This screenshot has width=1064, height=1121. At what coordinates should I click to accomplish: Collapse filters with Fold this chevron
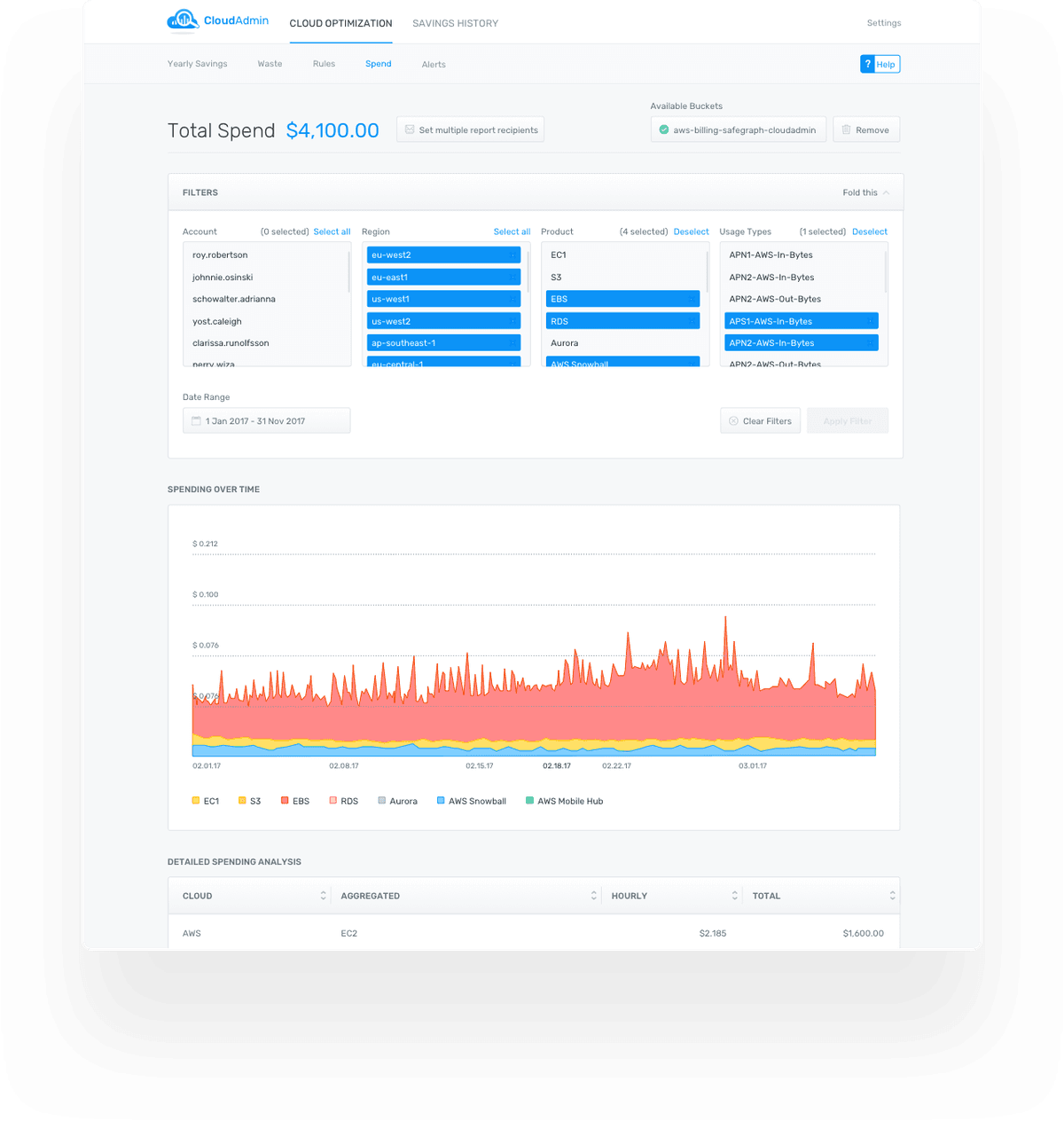pos(886,192)
